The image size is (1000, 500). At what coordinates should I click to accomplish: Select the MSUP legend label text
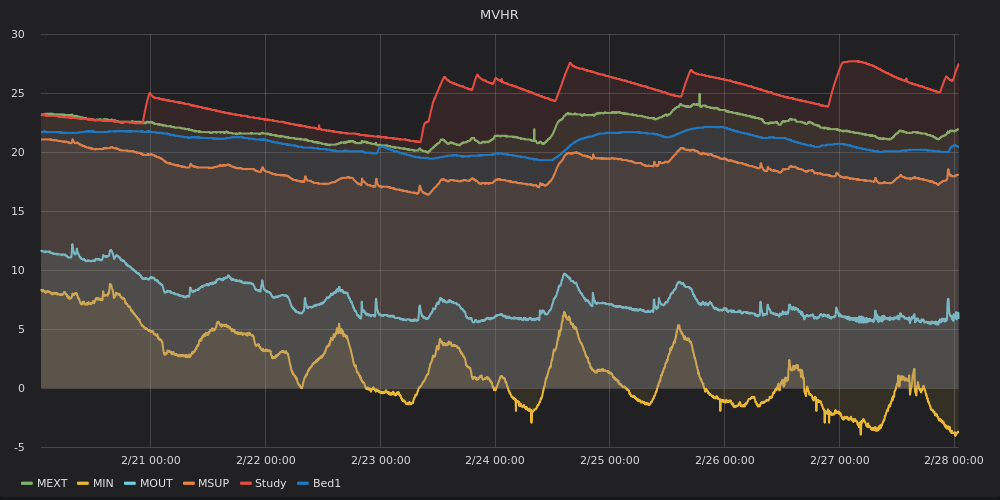(214, 484)
